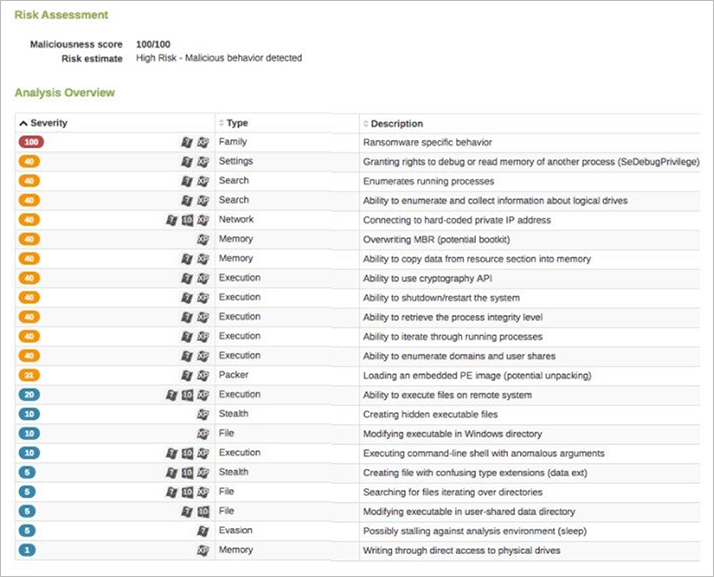This screenshot has width=714, height=577.
Task: Click 'High Risk - Malicious behavior detected' text
Action: coord(219,58)
